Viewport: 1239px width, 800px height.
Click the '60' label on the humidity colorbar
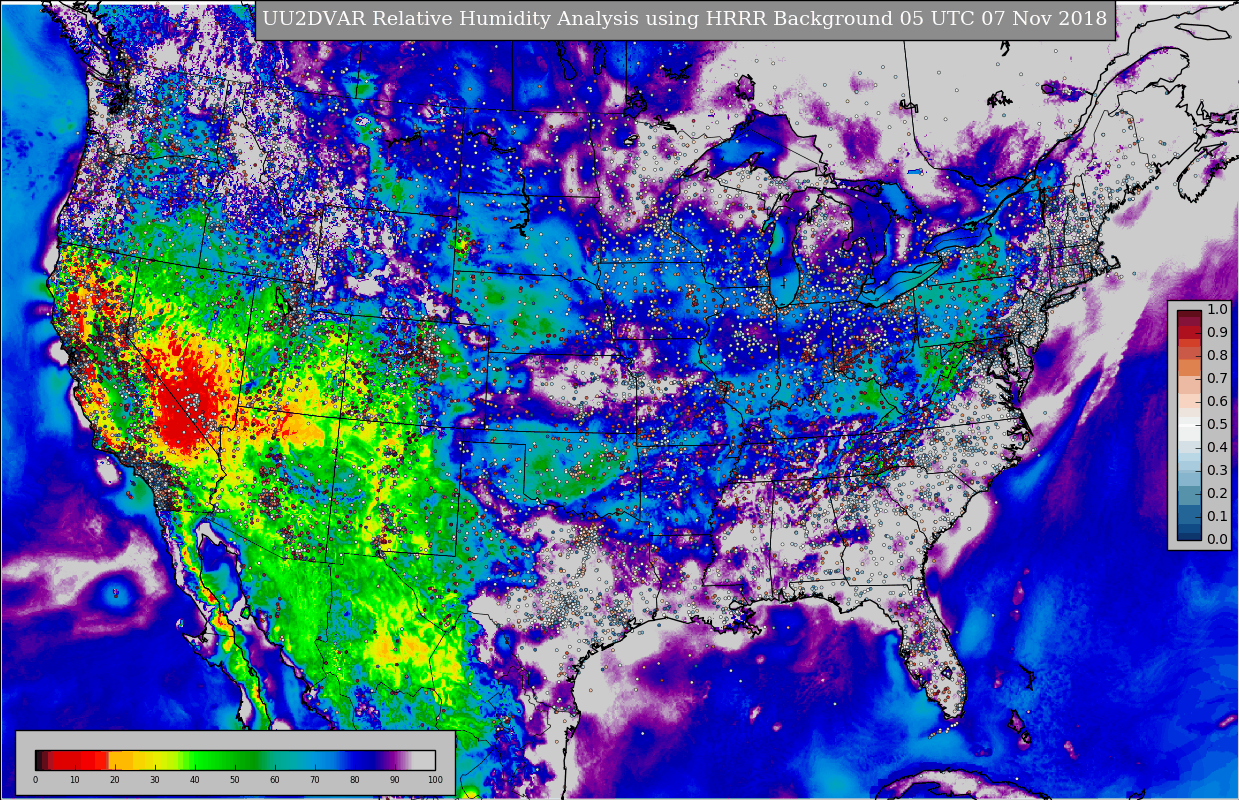275,780
